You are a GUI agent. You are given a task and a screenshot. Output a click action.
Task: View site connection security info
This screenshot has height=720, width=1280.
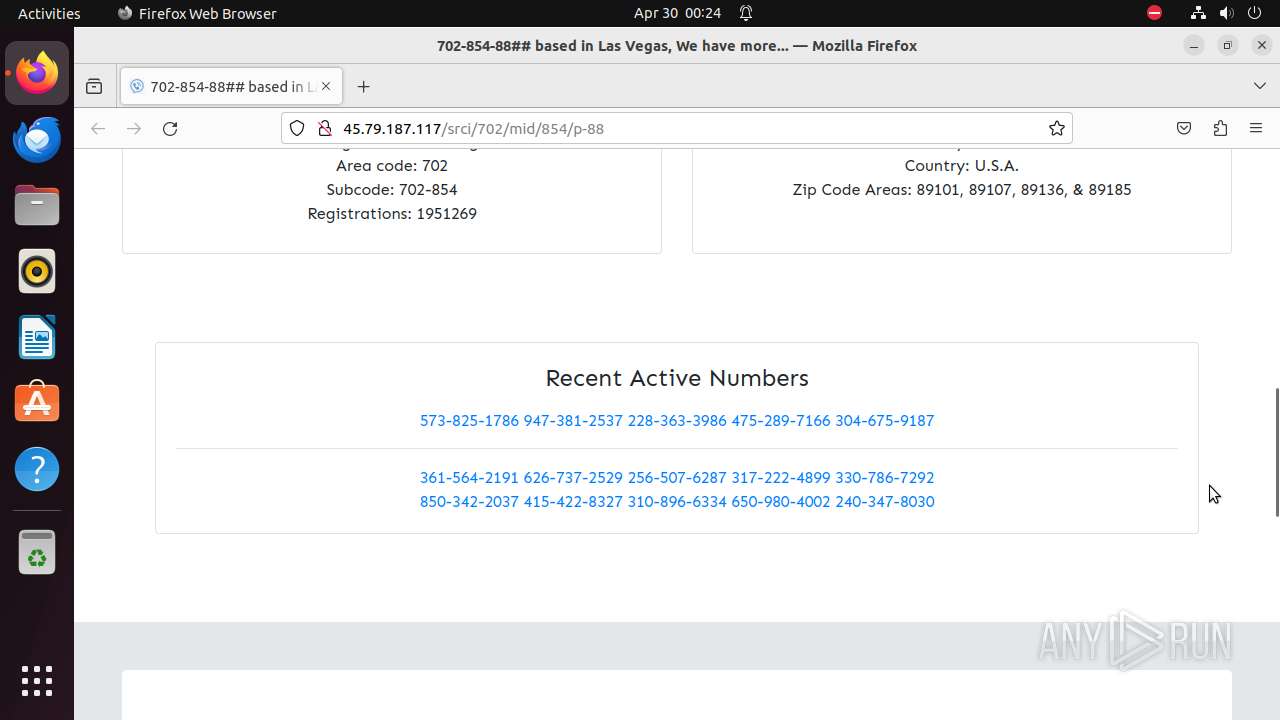[324, 128]
